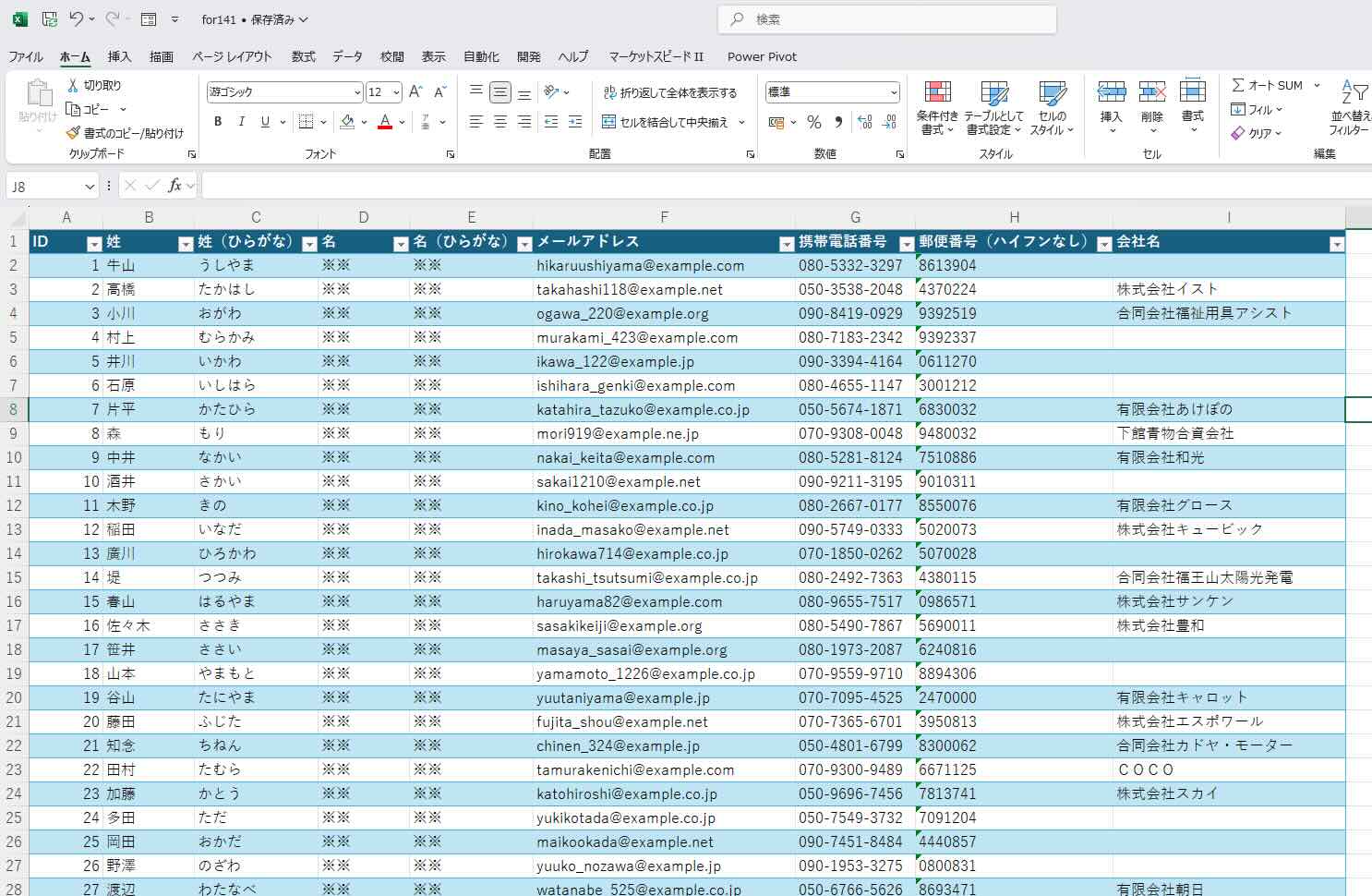
Task: Open the font name dropdown (游ゴシック)
Action: point(357,92)
